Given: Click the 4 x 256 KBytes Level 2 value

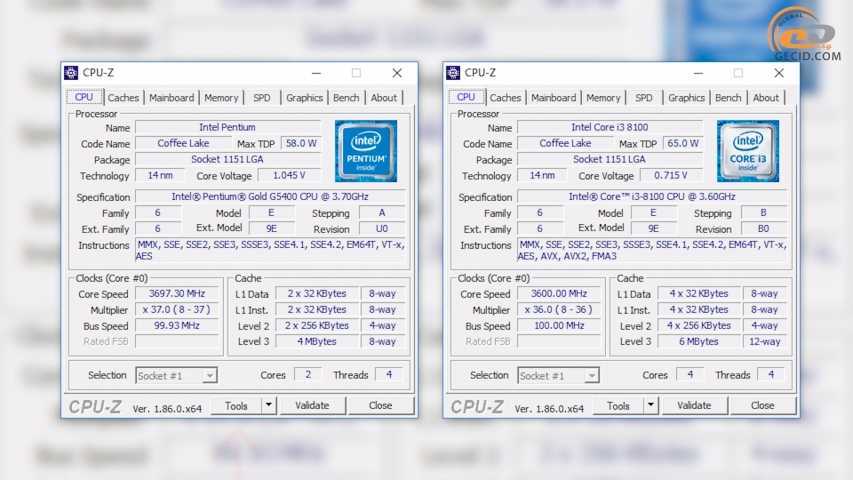Looking at the screenshot, I should [699, 325].
